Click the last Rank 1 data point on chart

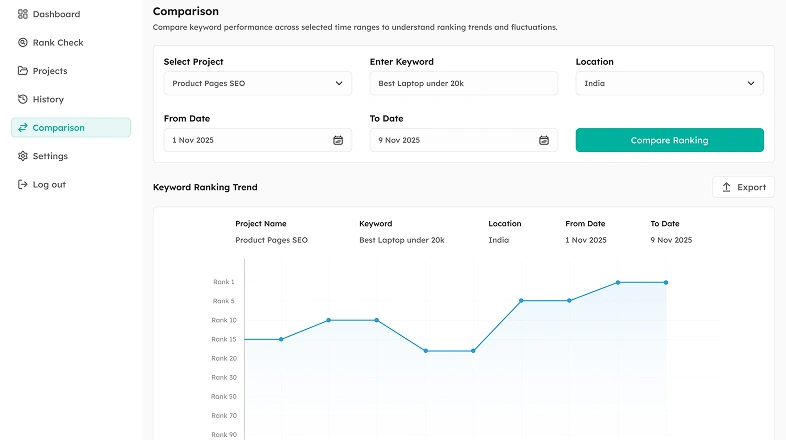pyautogui.click(x=666, y=282)
